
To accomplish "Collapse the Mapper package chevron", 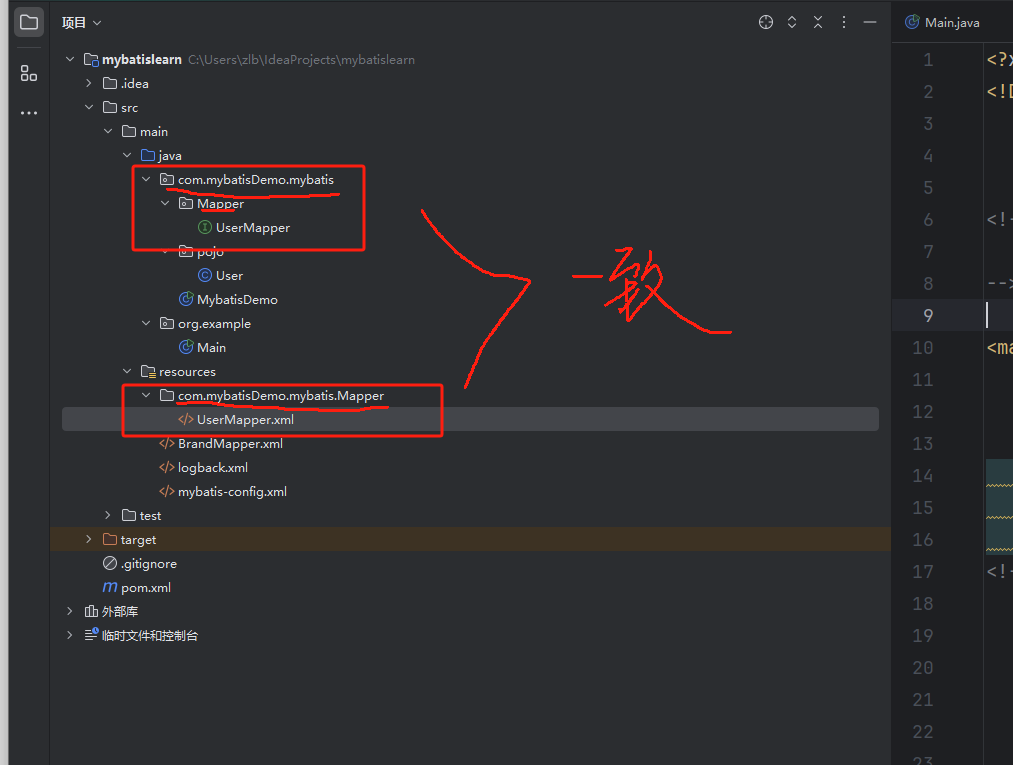I will point(165,203).
